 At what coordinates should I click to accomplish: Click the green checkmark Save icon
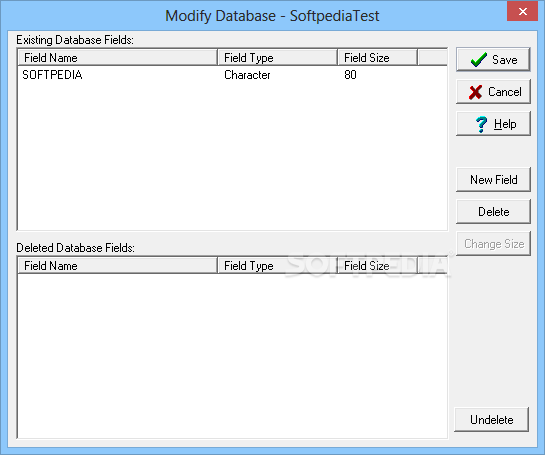pyautogui.click(x=479, y=59)
